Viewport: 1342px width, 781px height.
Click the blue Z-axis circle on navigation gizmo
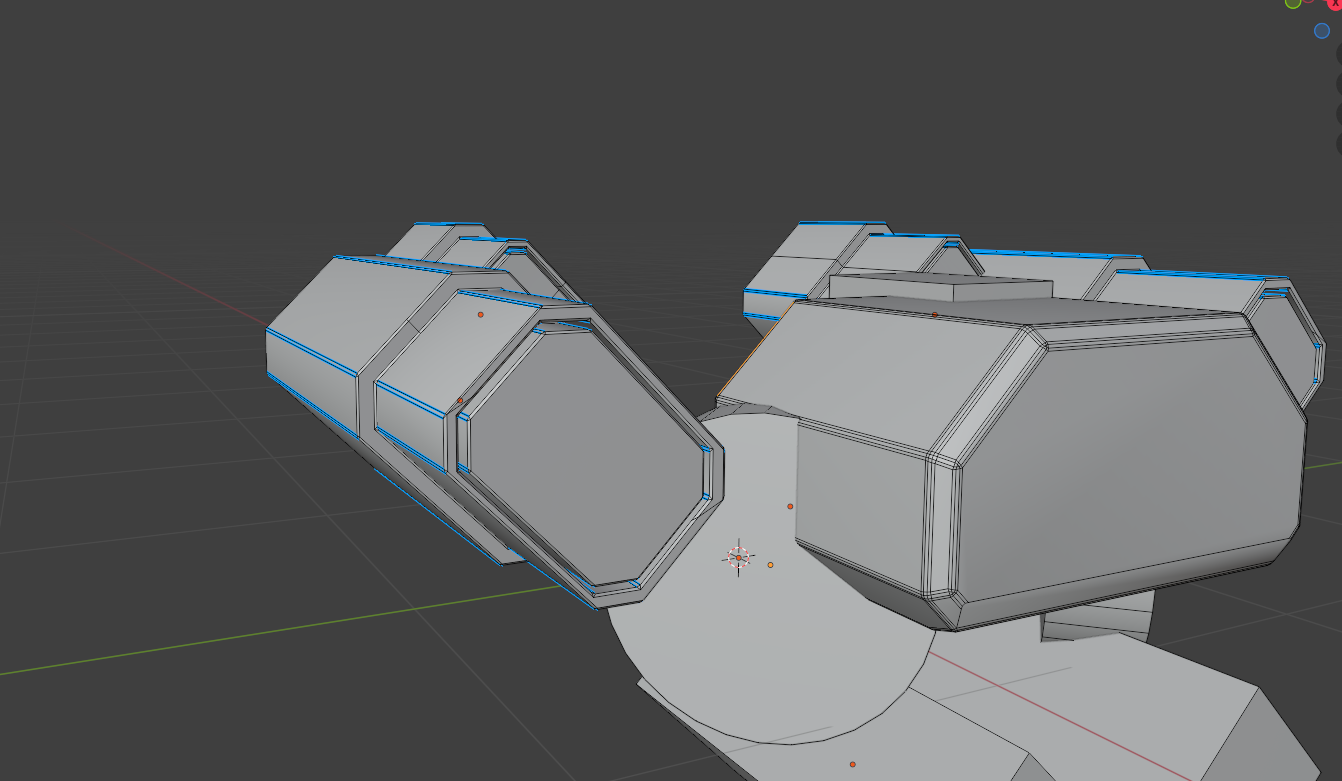pyautogui.click(x=1322, y=31)
